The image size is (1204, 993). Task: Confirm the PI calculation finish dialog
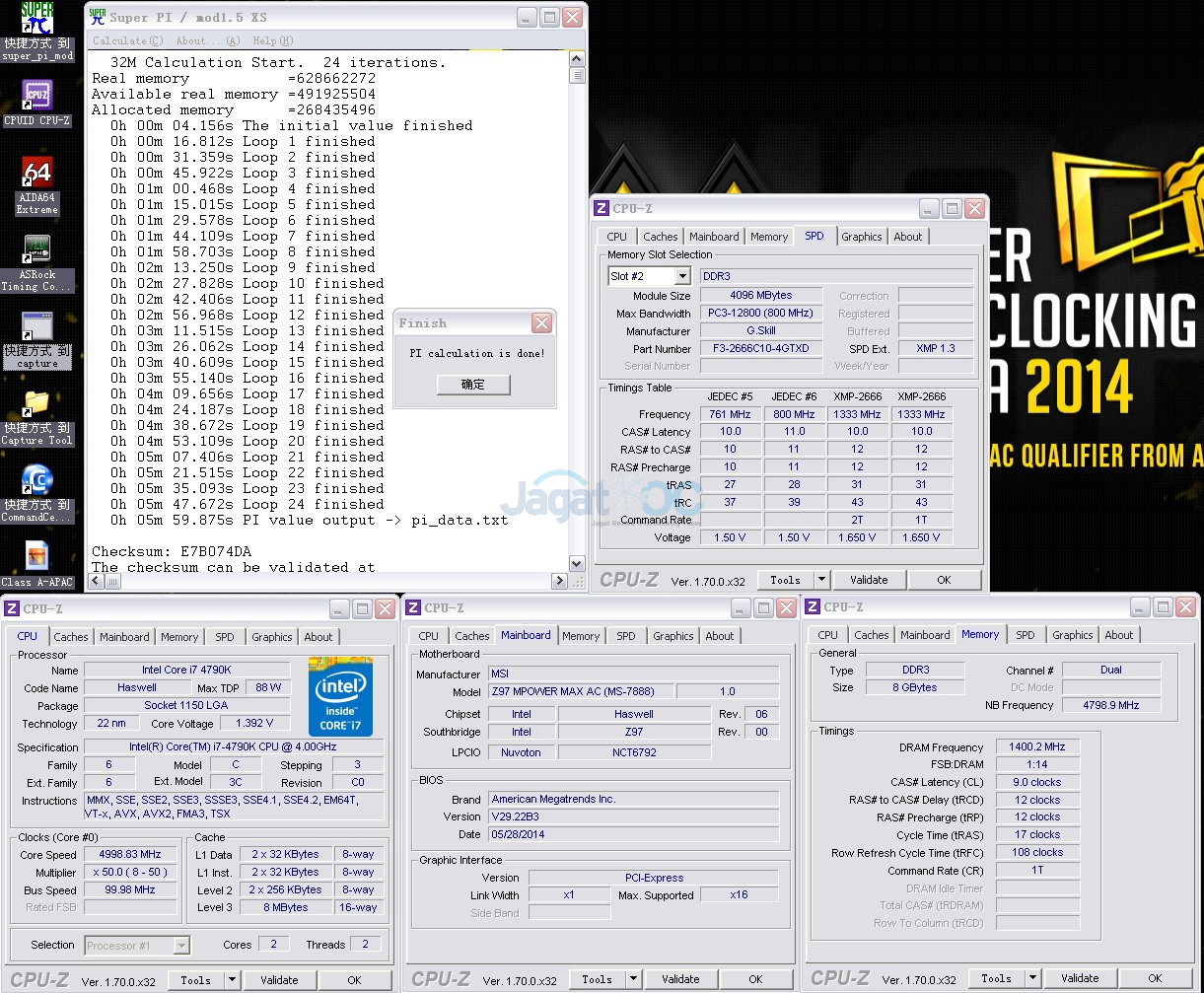click(473, 385)
